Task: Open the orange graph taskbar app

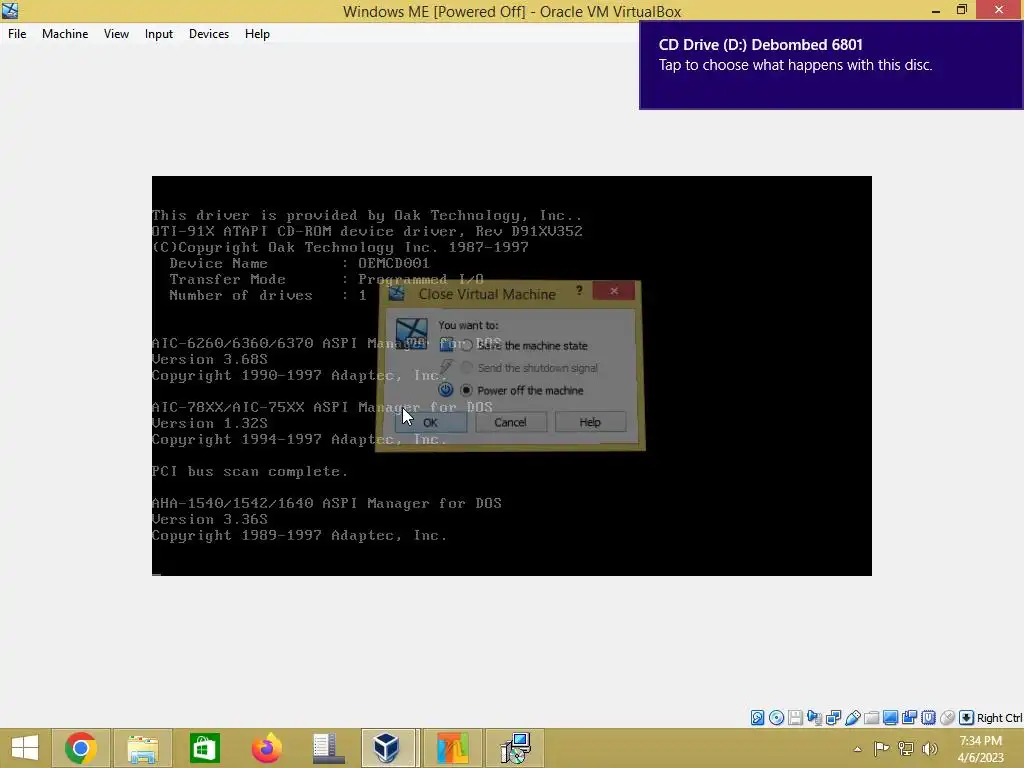Action: click(x=453, y=748)
